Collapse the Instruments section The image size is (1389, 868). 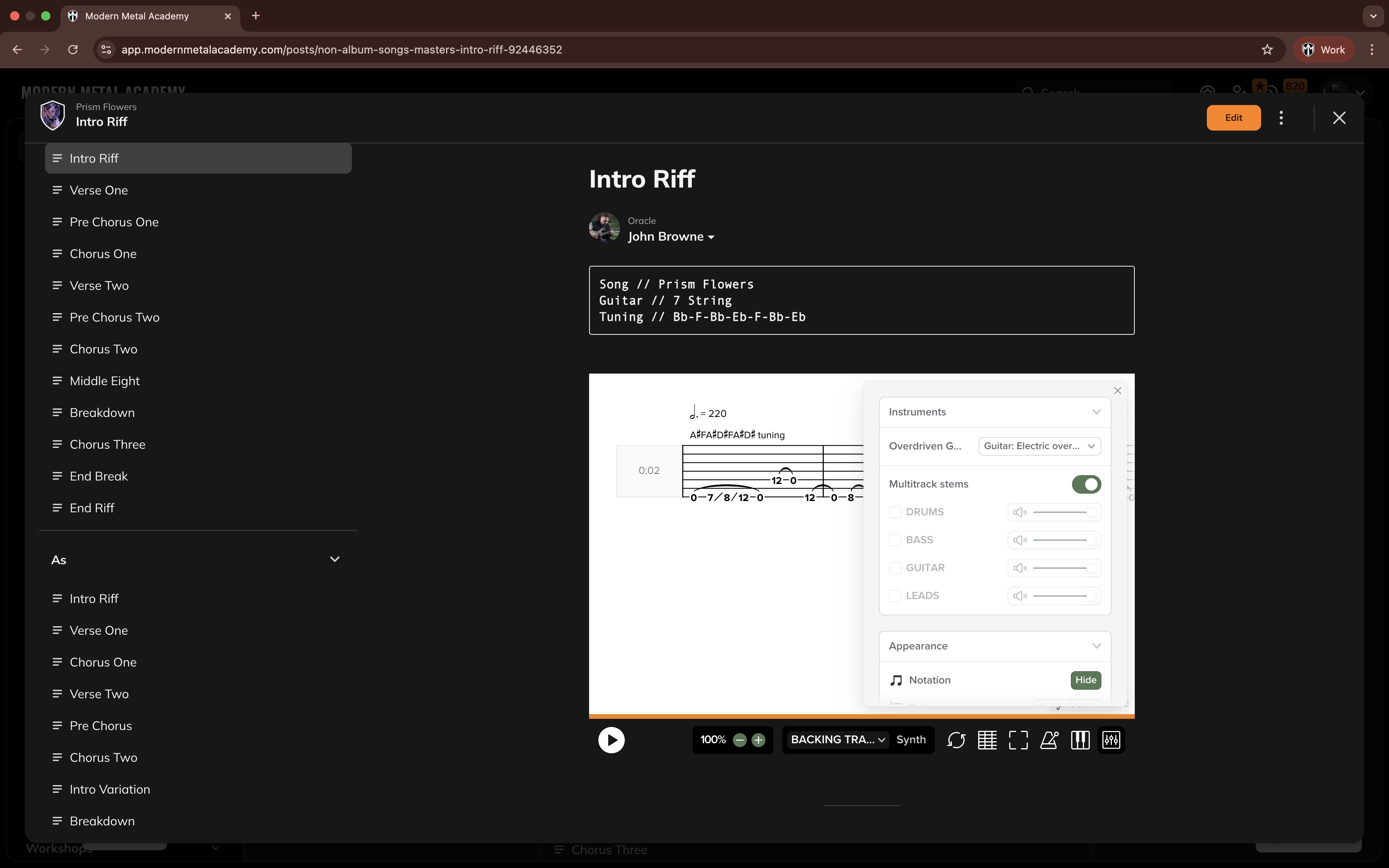click(1096, 412)
